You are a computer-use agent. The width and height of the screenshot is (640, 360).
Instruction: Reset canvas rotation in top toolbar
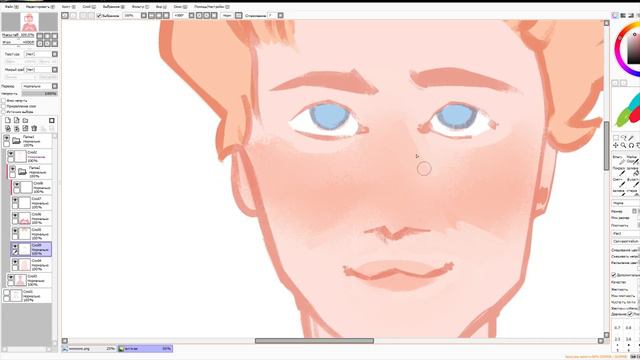pos(214,16)
